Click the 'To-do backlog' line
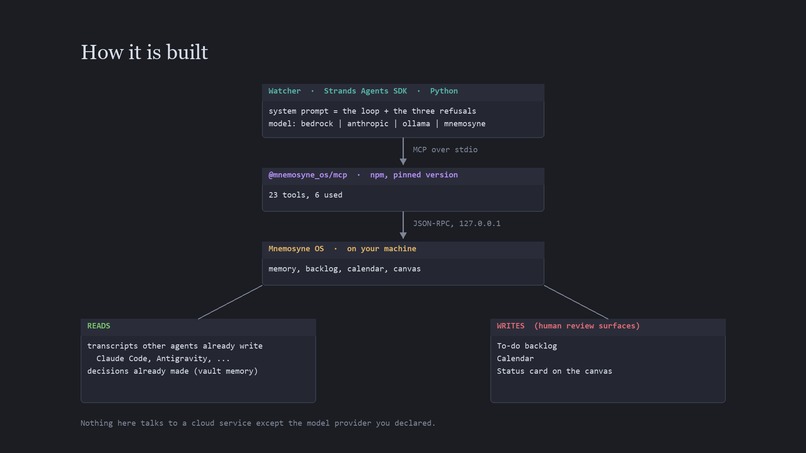 [527, 346]
